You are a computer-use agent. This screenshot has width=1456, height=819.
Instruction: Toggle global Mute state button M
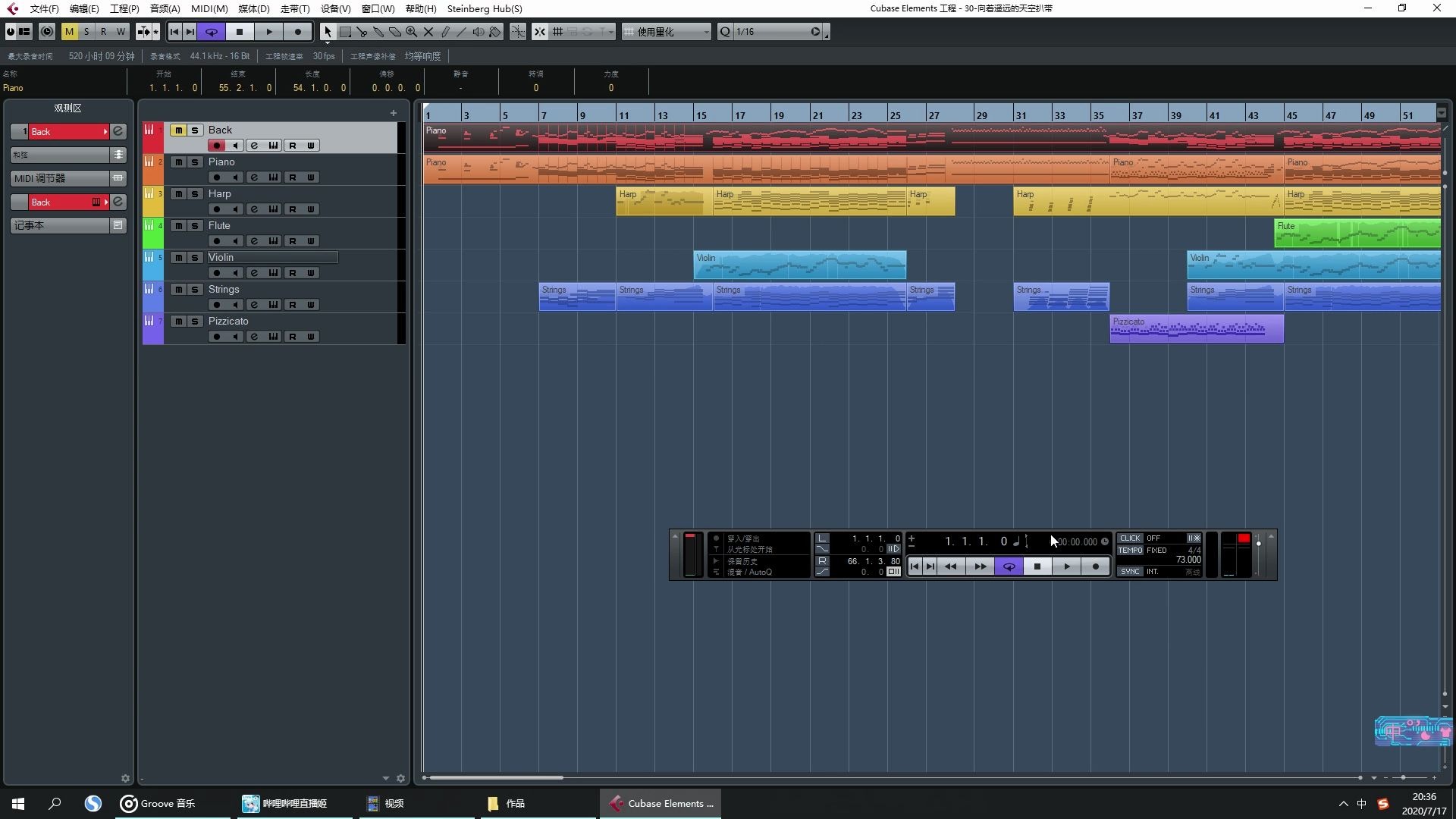tap(69, 32)
